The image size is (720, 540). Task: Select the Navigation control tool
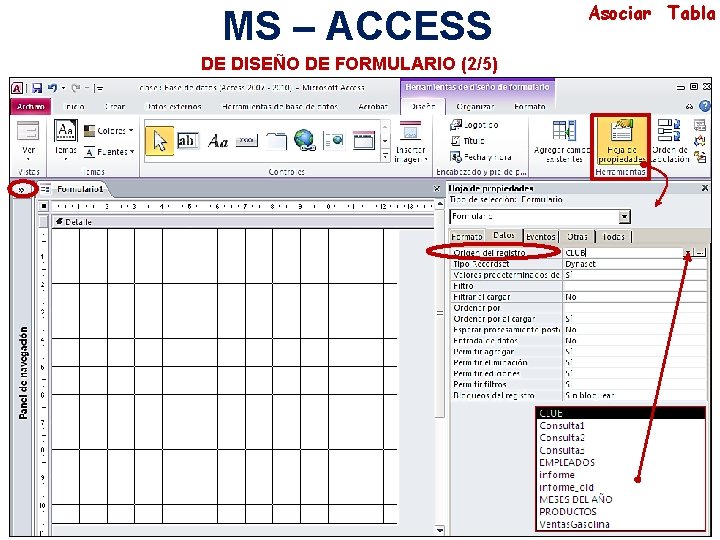[364, 141]
